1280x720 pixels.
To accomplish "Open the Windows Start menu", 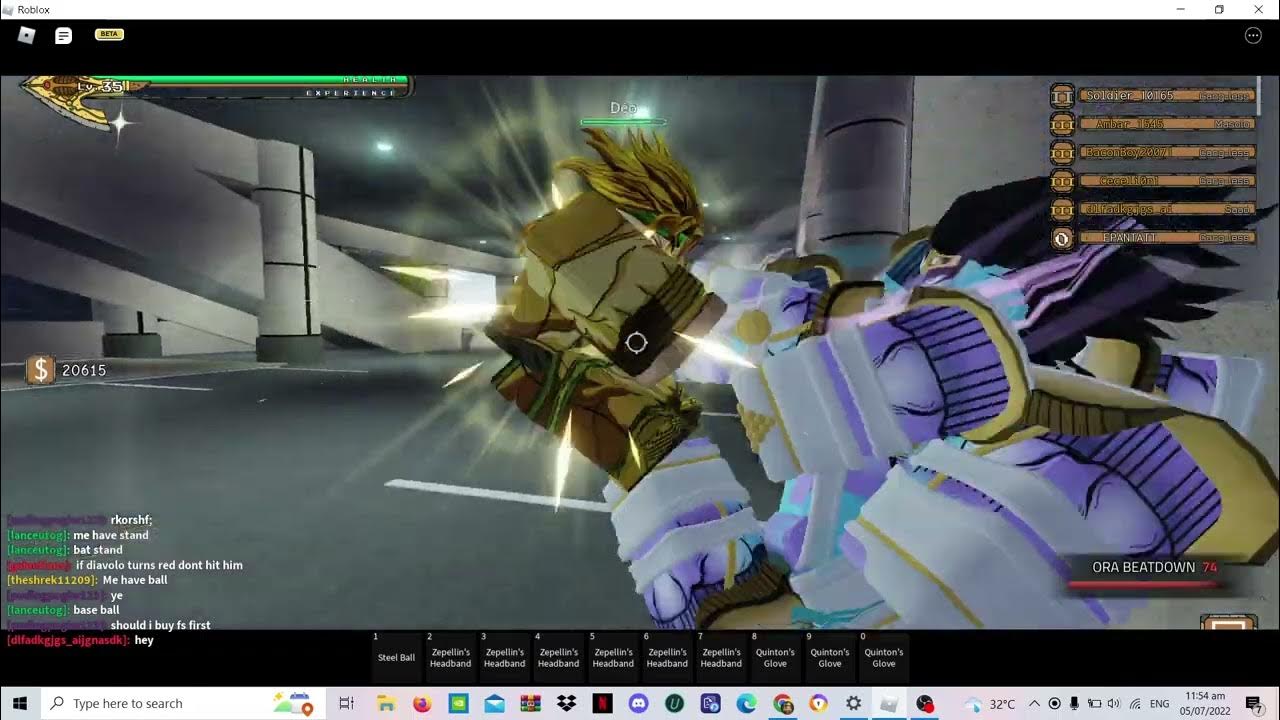I will click(20, 703).
